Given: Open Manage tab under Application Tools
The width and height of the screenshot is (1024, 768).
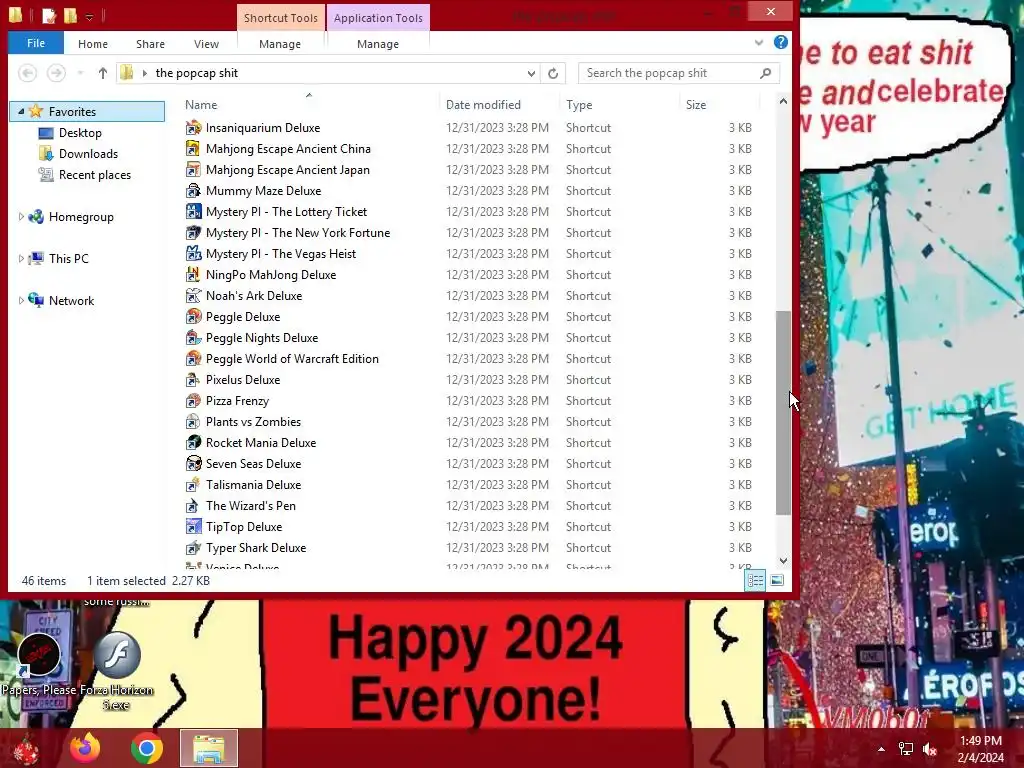Looking at the screenshot, I should tap(378, 44).
